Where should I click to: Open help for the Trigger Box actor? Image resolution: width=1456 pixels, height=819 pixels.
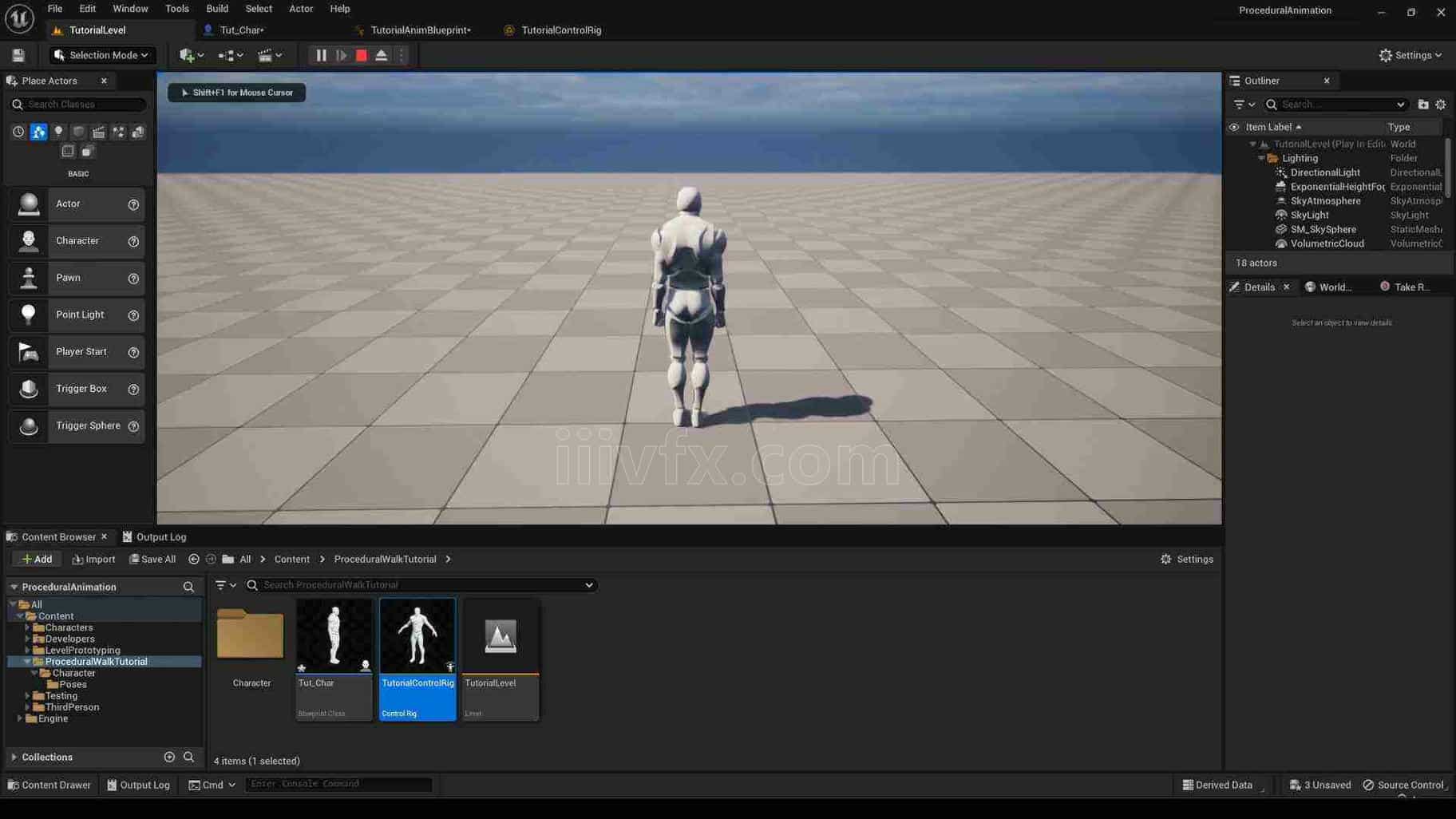coord(133,390)
